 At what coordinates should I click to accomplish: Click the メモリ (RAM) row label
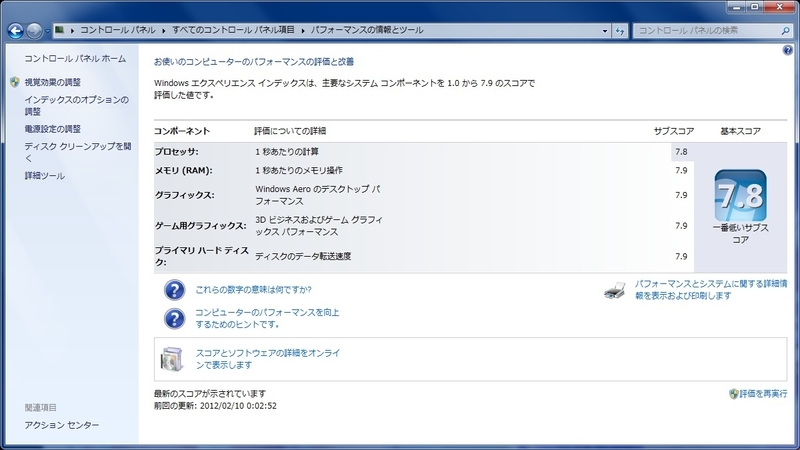pyautogui.click(x=184, y=171)
